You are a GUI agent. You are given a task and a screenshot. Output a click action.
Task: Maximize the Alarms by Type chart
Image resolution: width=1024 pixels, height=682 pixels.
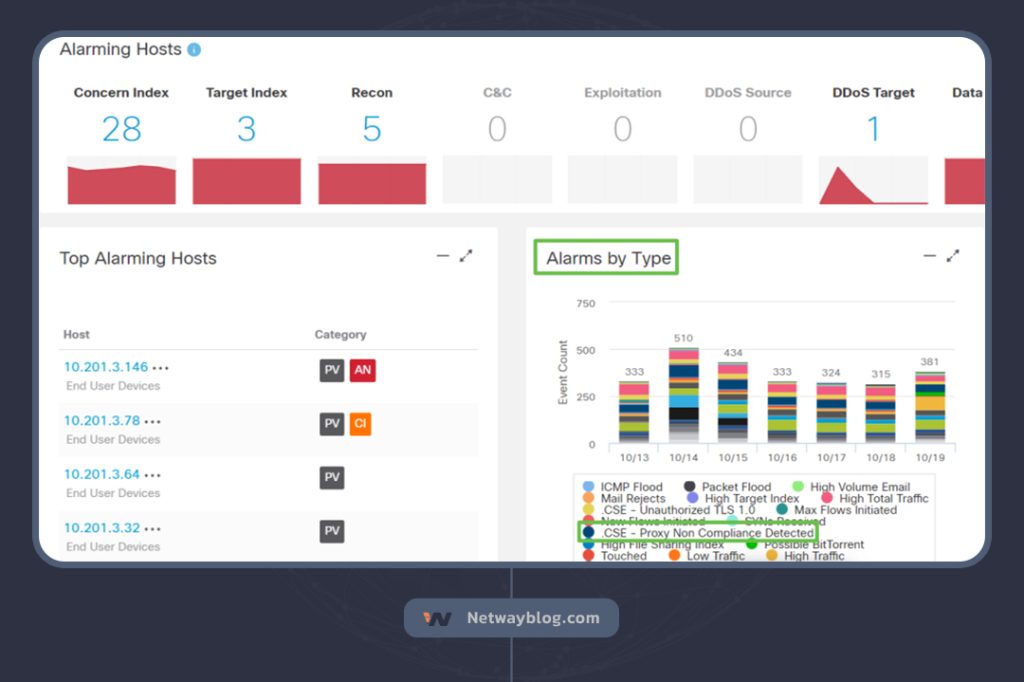(953, 256)
